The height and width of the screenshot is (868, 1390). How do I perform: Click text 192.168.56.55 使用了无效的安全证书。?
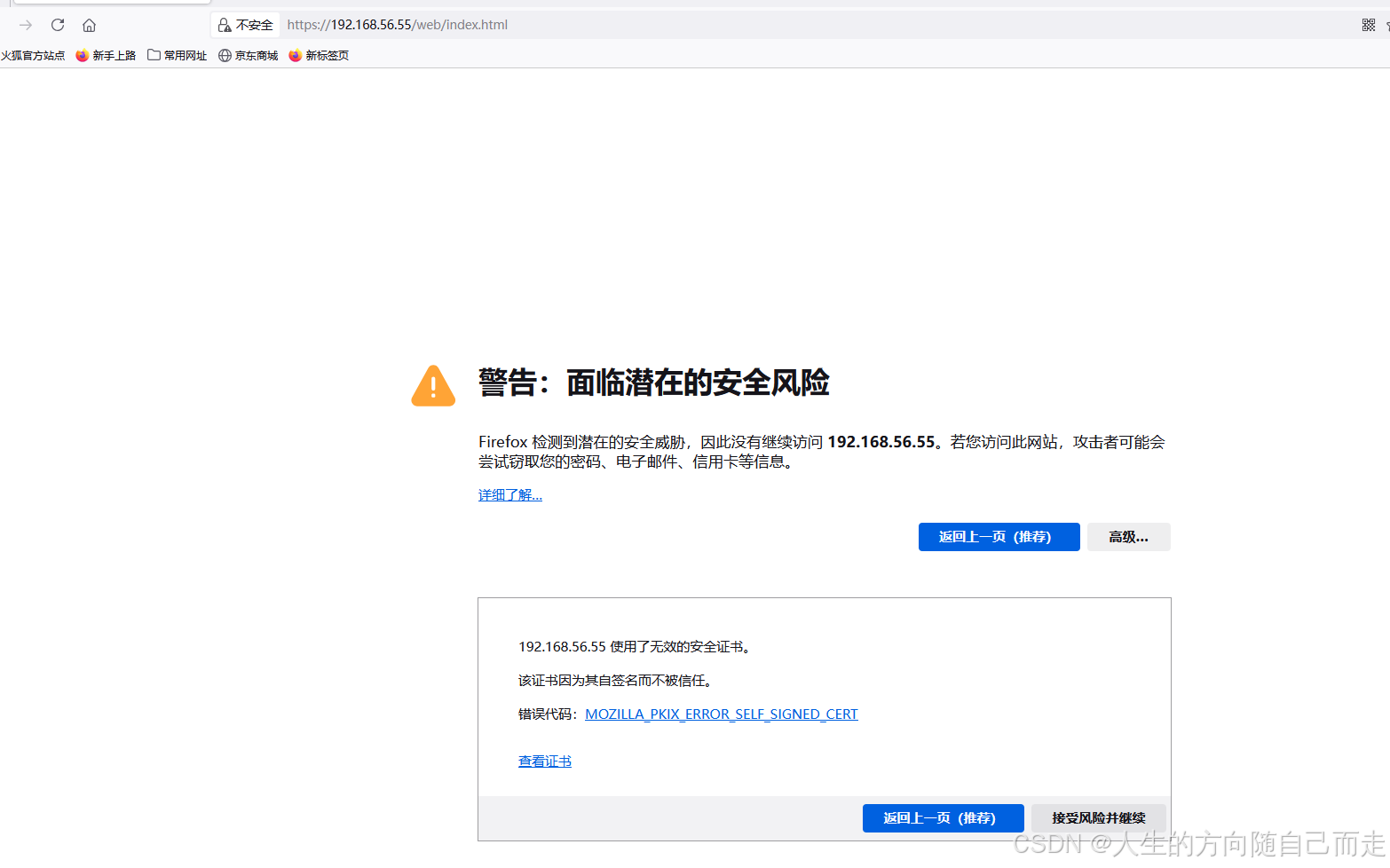pyautogui.click(x=636, y=647)
